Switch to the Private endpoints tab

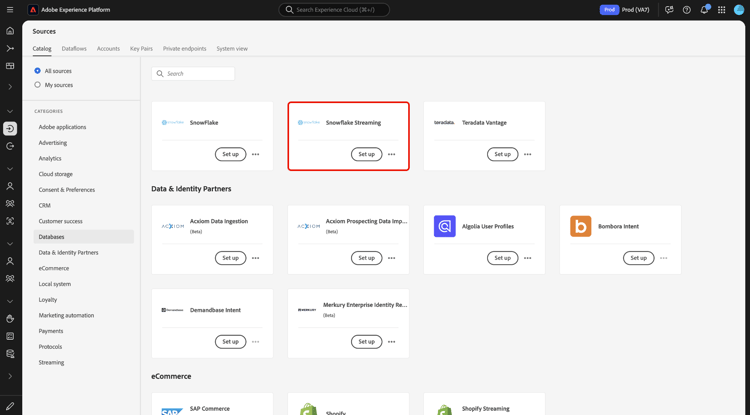click(x=185, y=49)
